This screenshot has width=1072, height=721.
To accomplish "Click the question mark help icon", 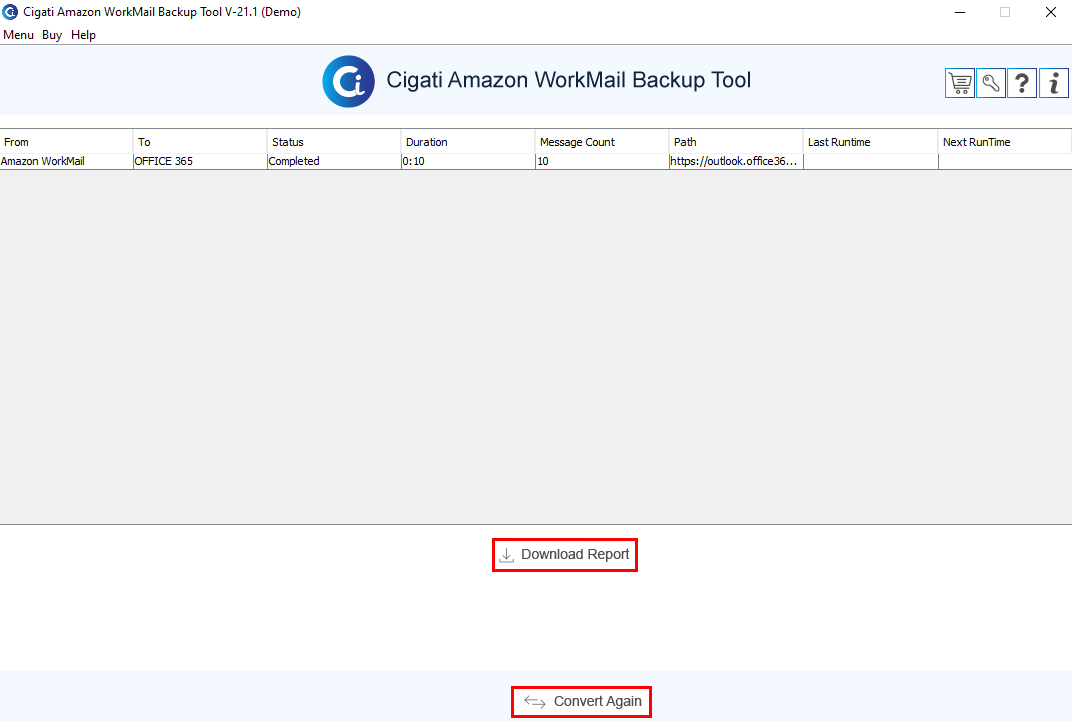I will (1022, 83).
